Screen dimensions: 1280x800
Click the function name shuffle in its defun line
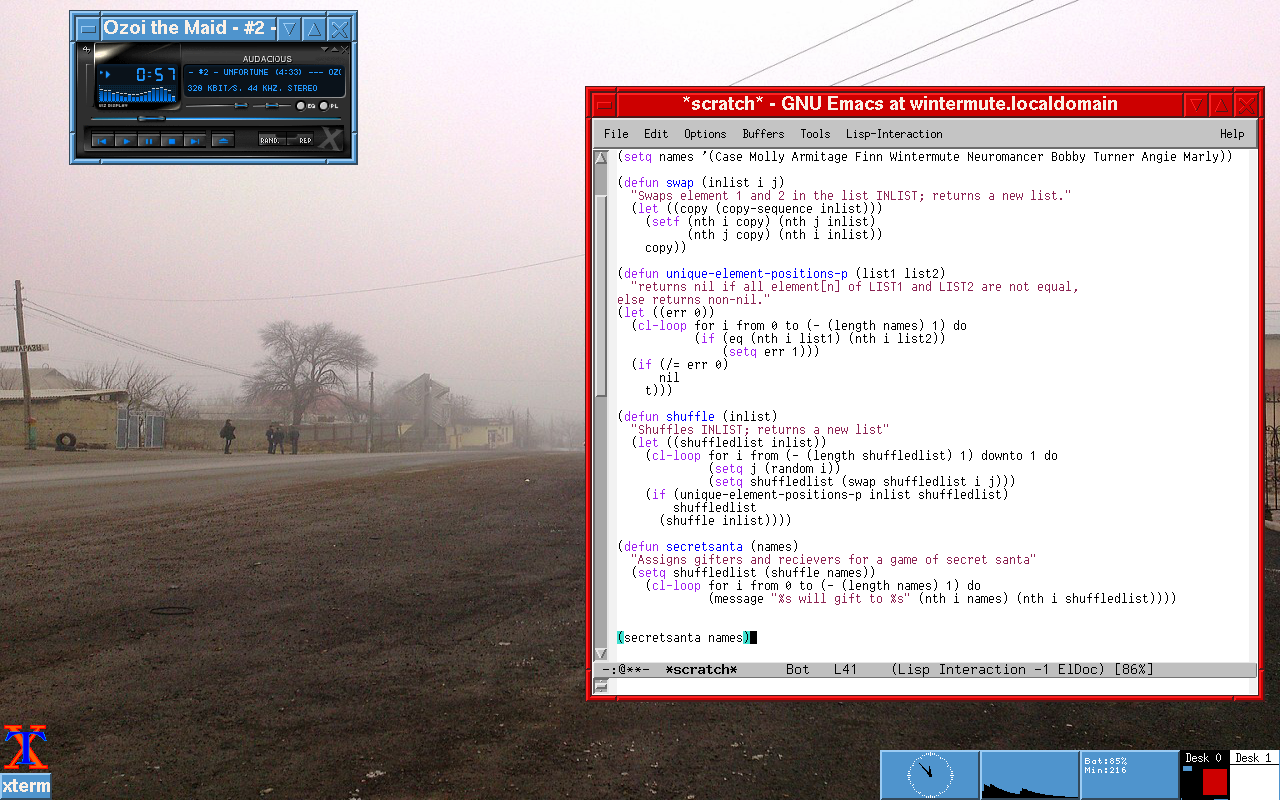[690, 416]
